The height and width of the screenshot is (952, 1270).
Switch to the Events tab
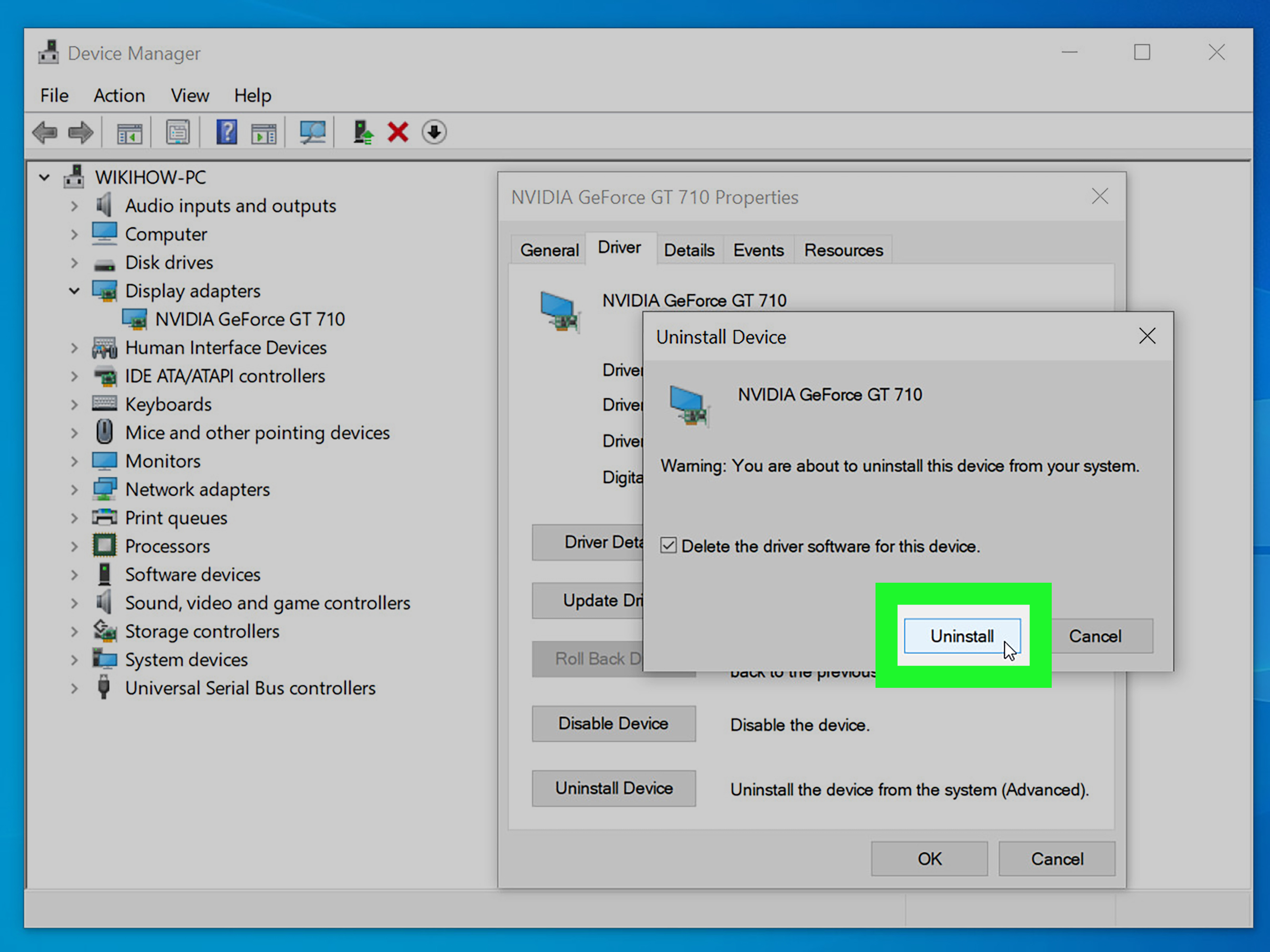point(758,249)
